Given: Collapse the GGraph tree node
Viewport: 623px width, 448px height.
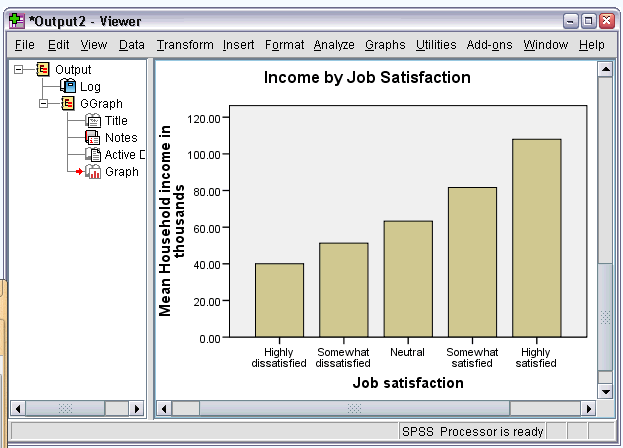Looking at the screenshot, I should (x=43, y=104).
